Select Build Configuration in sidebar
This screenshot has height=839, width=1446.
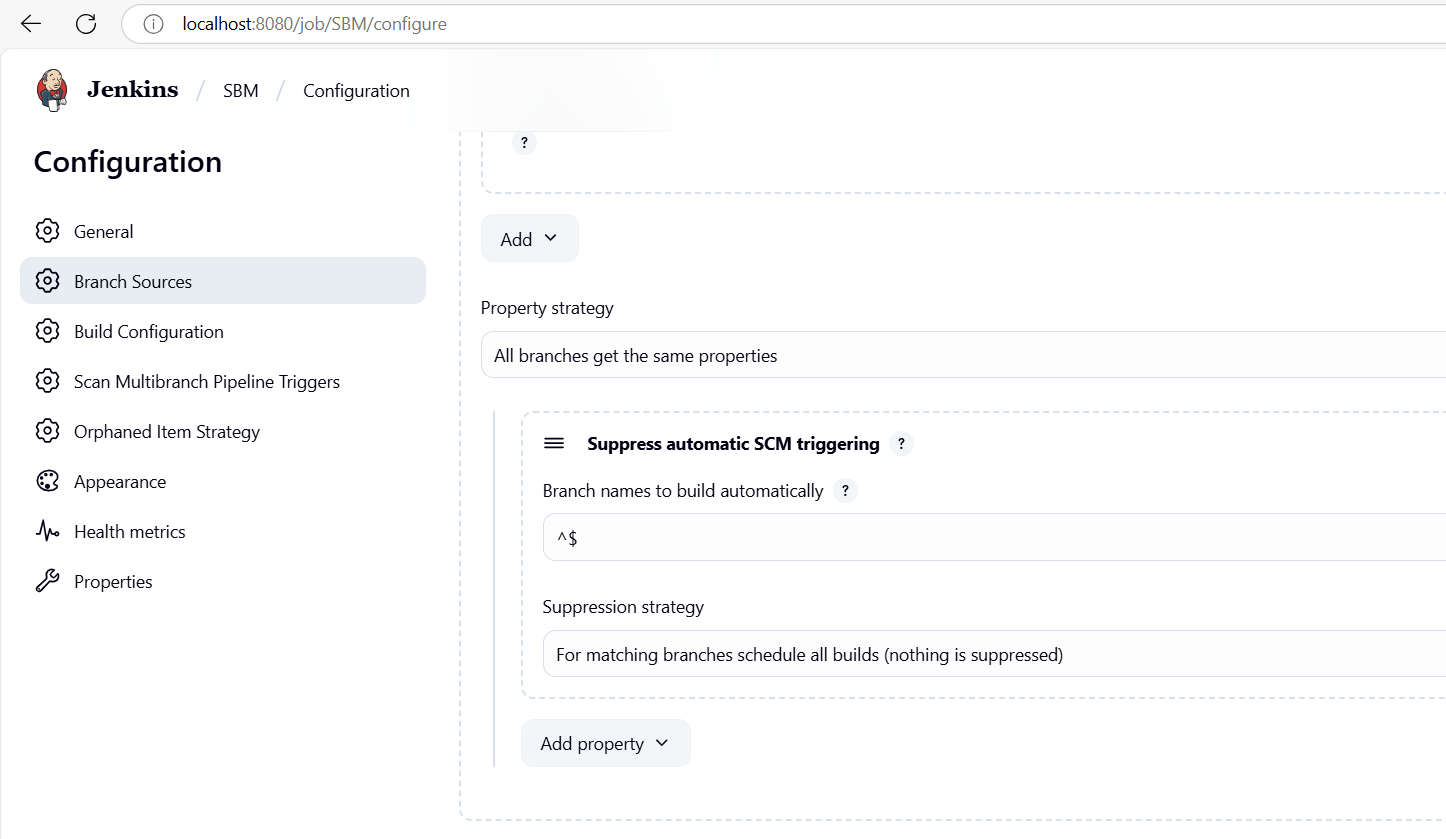[x=148, y=332]
